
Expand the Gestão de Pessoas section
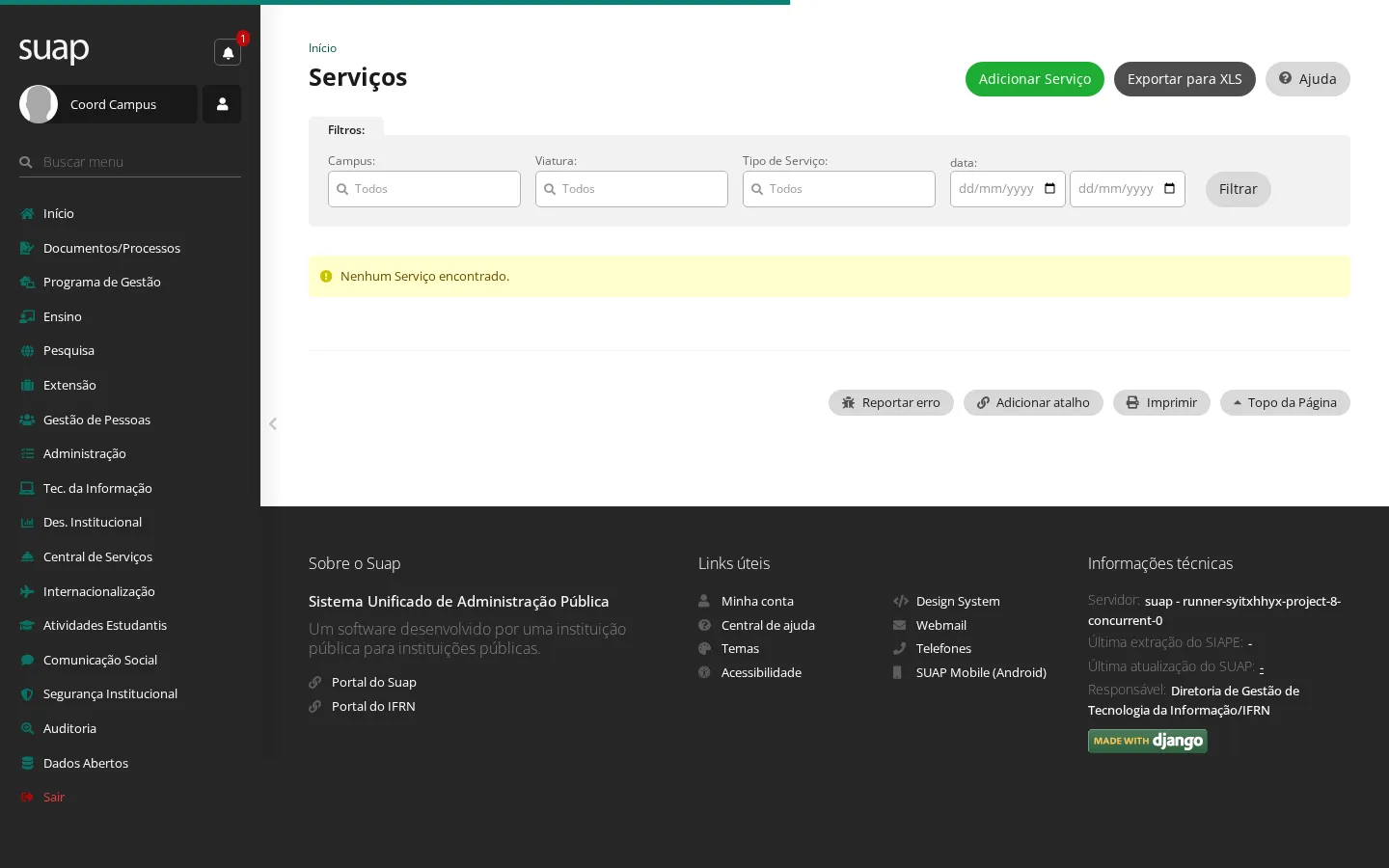click(130, 420)
